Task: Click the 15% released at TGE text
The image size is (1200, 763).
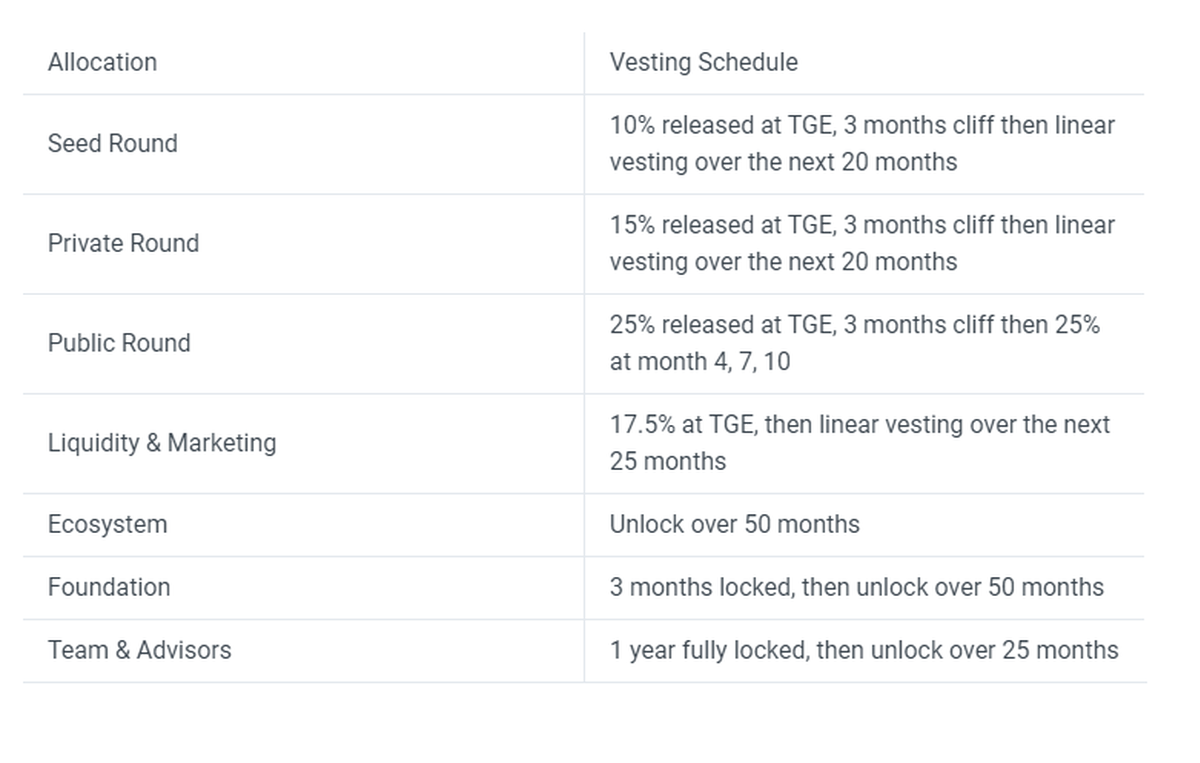Action: tap(721, 225)
